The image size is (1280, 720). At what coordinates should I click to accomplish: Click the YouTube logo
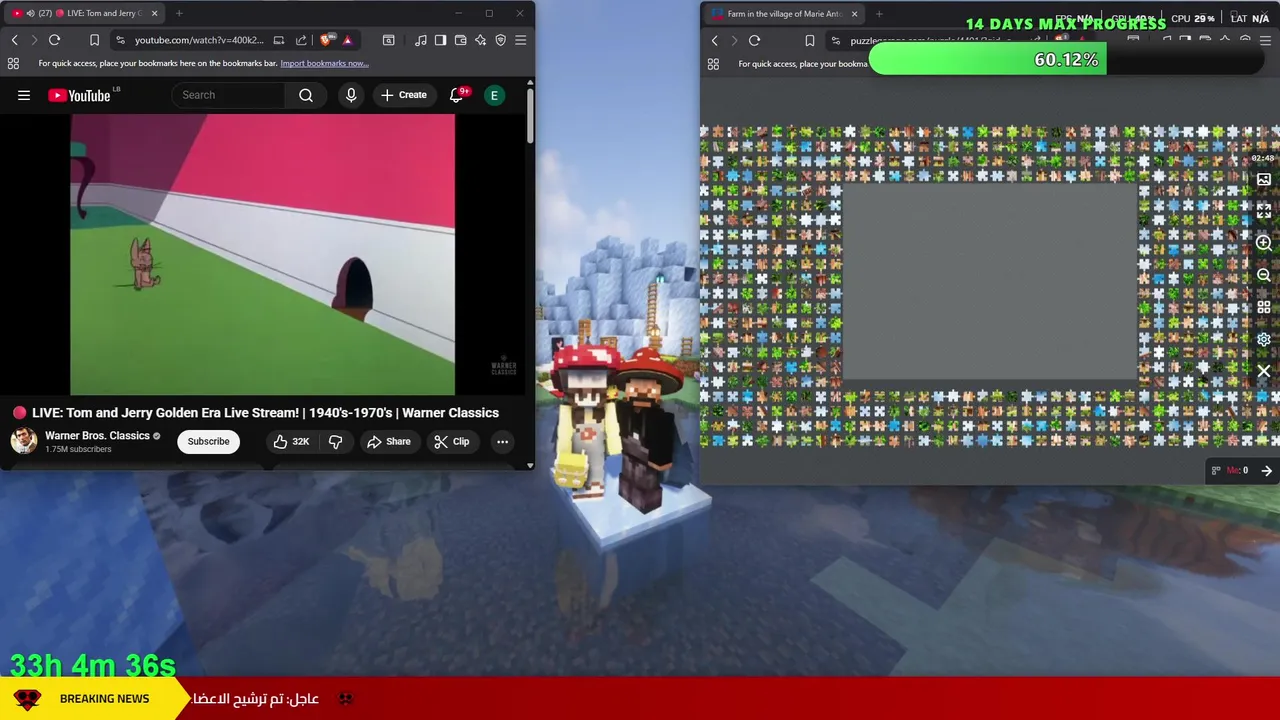coord(79,95)
